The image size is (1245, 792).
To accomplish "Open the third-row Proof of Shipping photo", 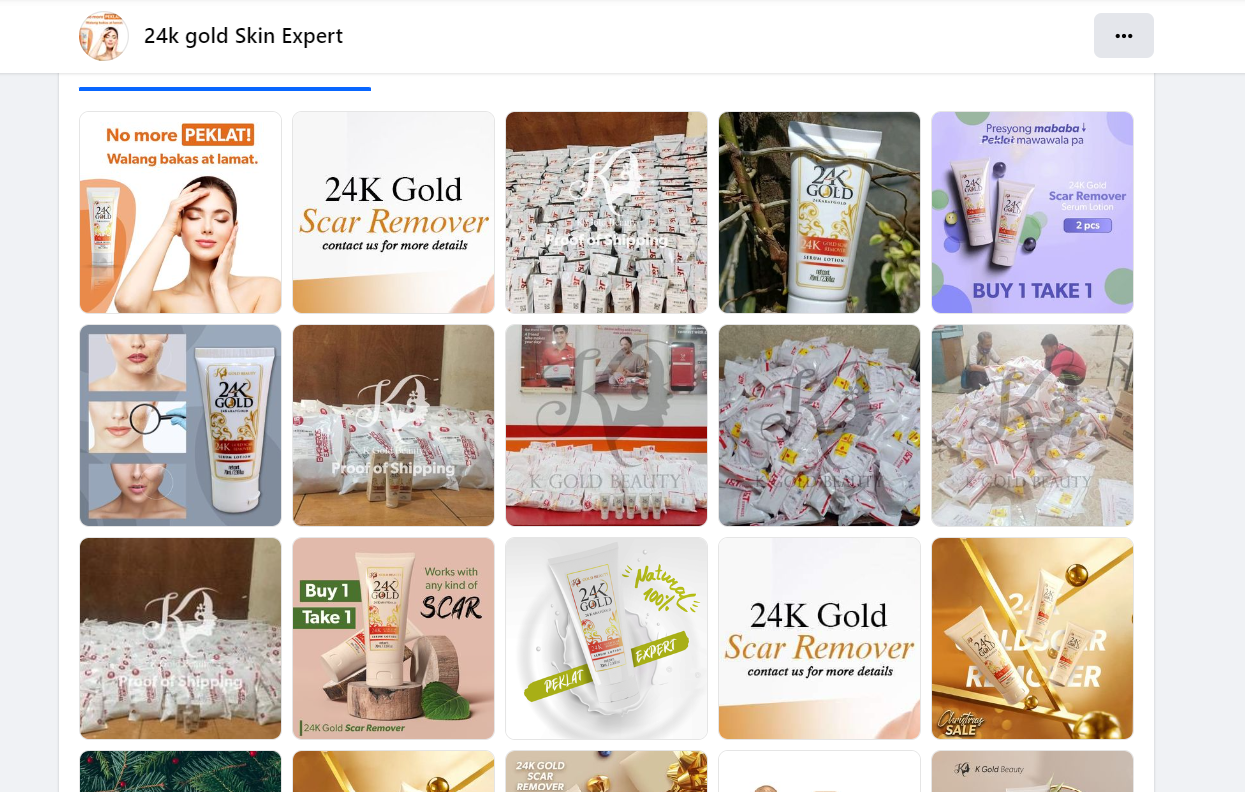I will (x=181, y=638).
